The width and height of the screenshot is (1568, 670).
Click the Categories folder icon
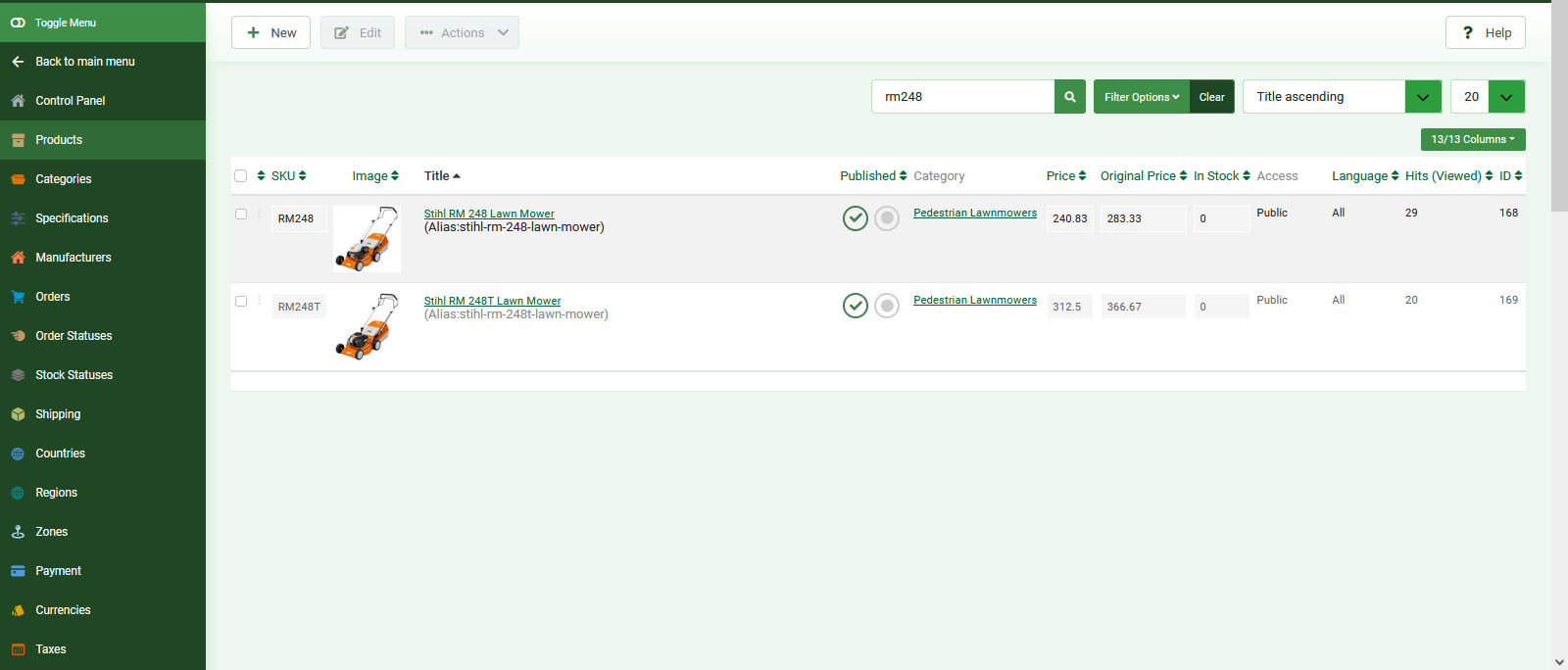[18, 179]
